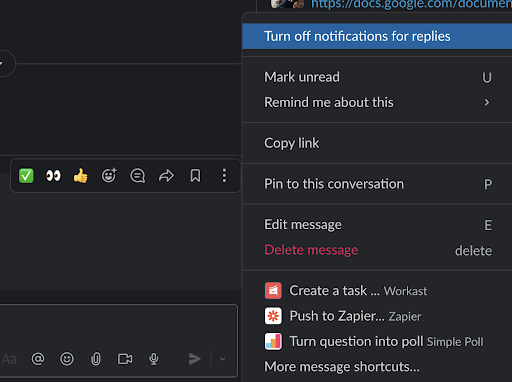Click the three-dot more actions icon
The height and width of the screenshot is (382, 512).
pyautogui.click(x=224, y=176)
